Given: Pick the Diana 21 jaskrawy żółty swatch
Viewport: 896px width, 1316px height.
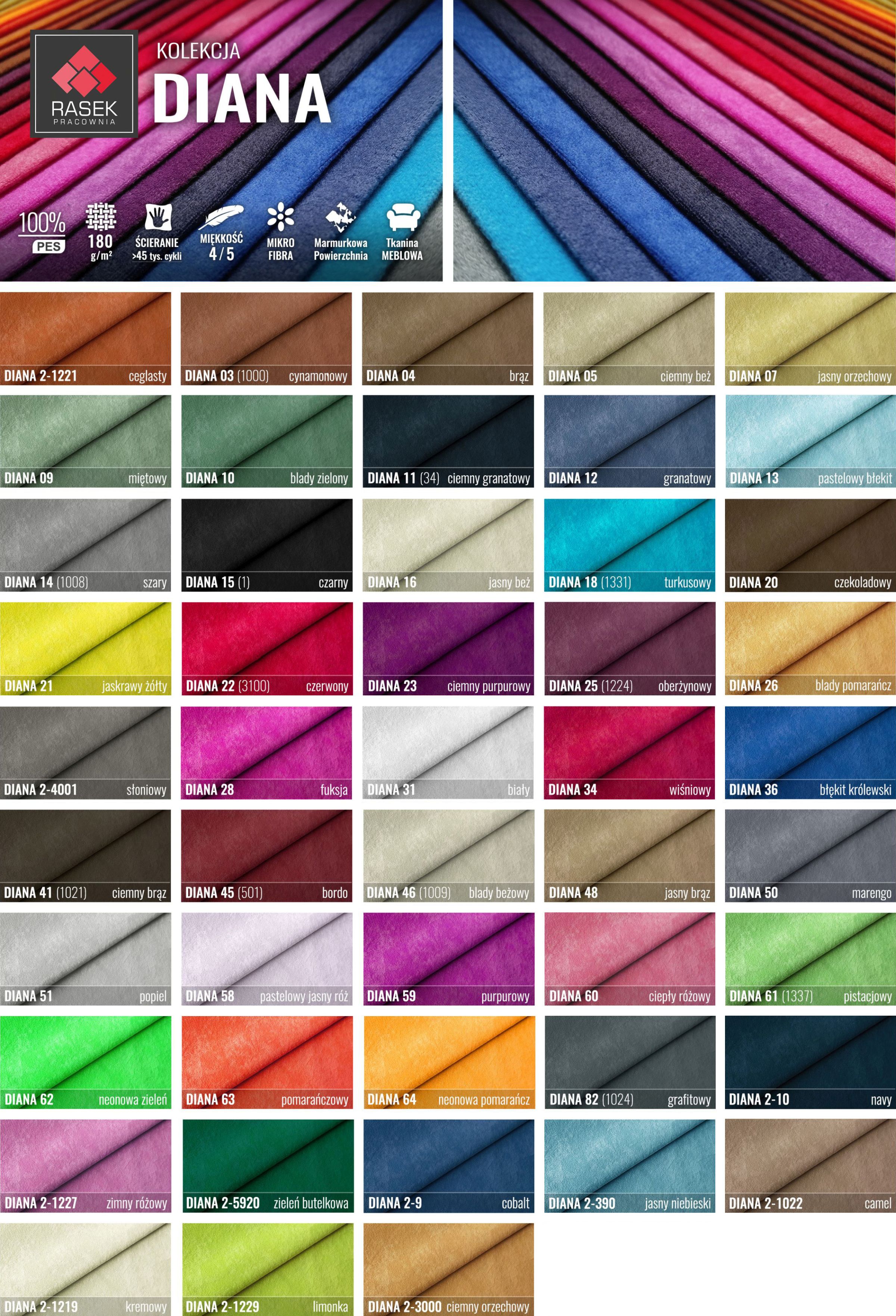Looking at the screenshot, I should pyautogui.click(x=85, y=648).
